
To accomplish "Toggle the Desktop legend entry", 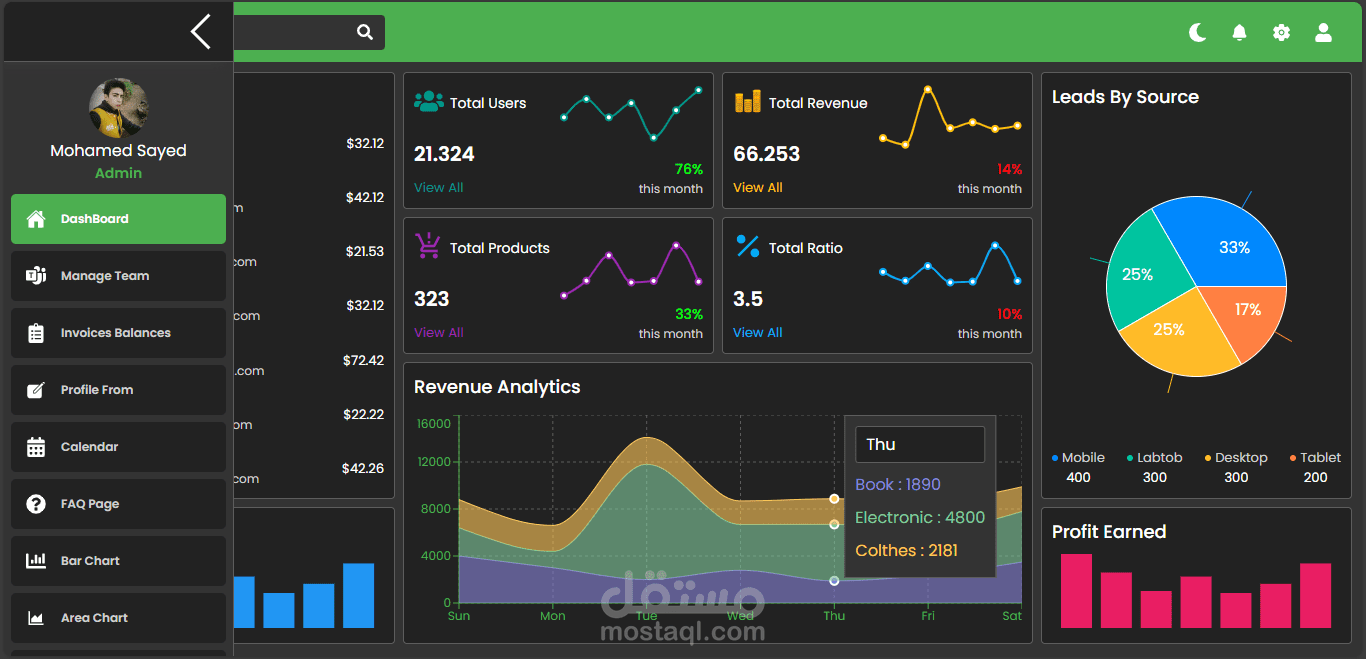I will click(x=1236, y=458).
